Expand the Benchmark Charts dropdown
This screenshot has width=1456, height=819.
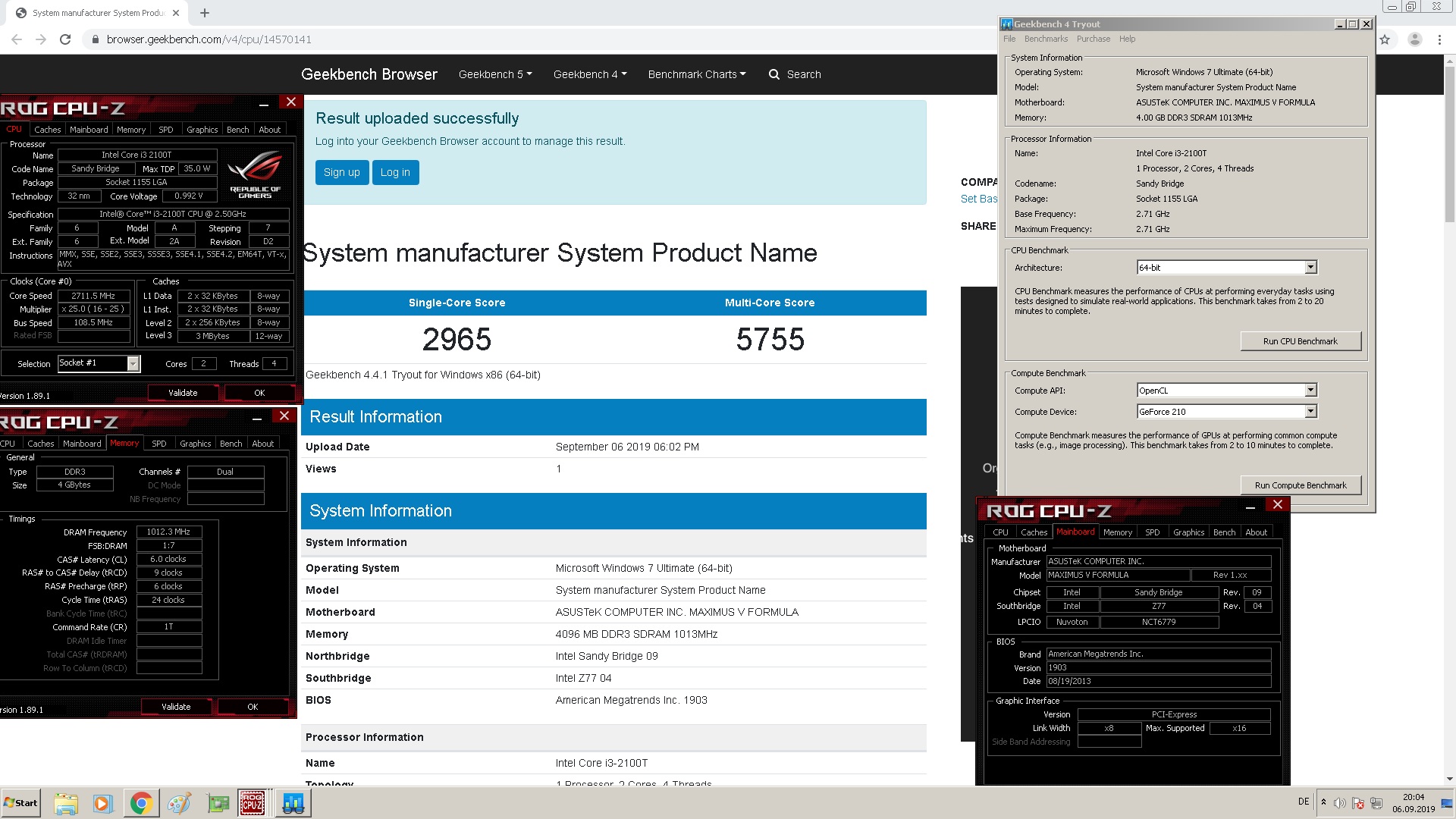pyautogui.click(x=697, y=74)
